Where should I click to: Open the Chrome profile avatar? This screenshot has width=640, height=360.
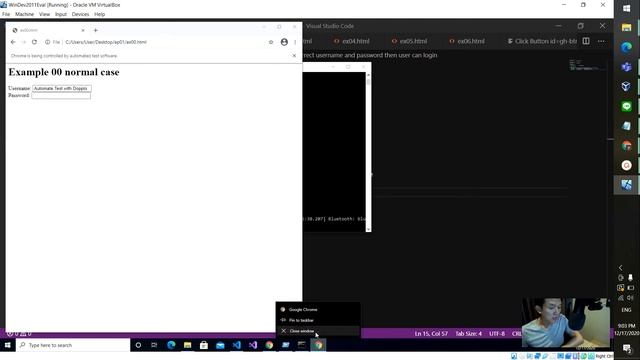point(284,42)
